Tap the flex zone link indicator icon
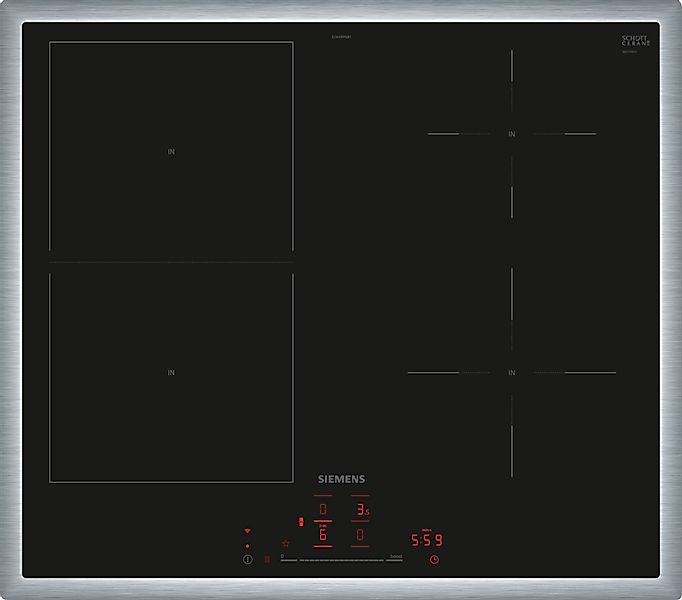 pos(301,521)
